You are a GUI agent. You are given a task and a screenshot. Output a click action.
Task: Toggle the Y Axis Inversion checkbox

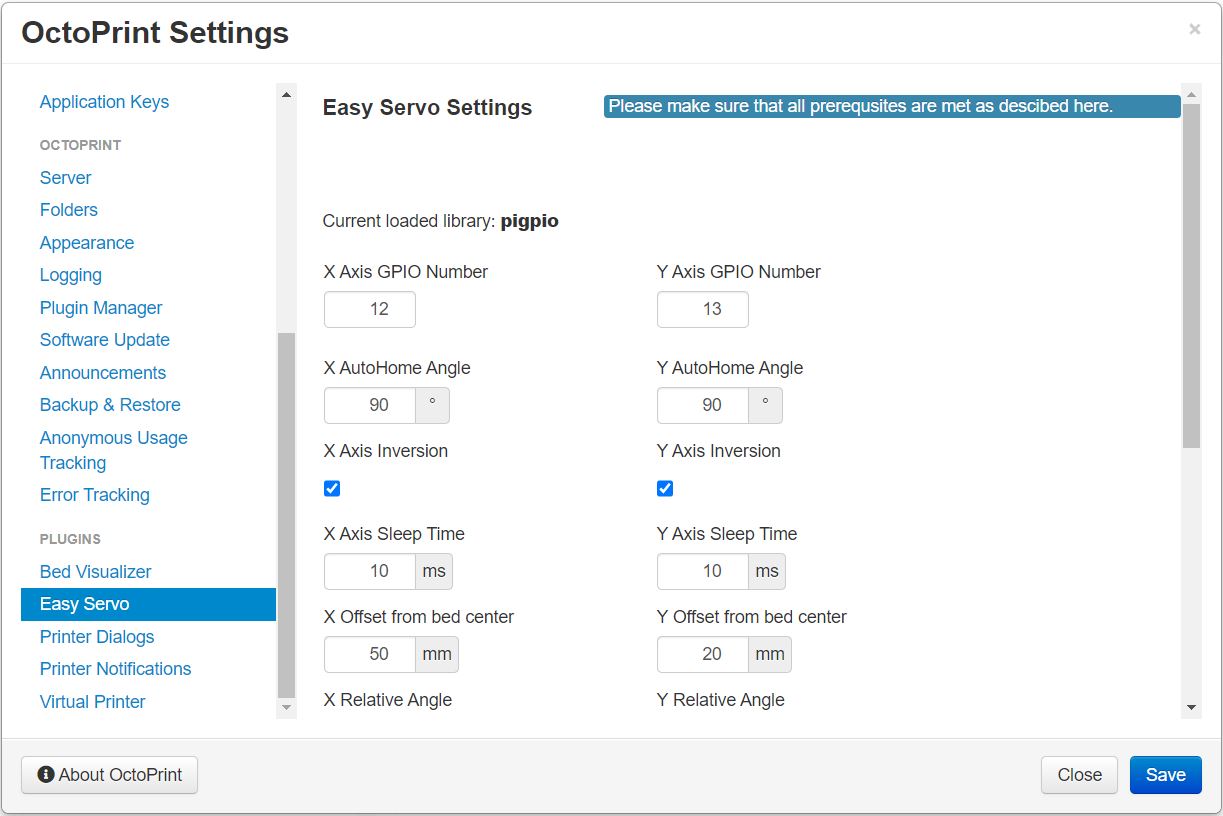point(665,488)
